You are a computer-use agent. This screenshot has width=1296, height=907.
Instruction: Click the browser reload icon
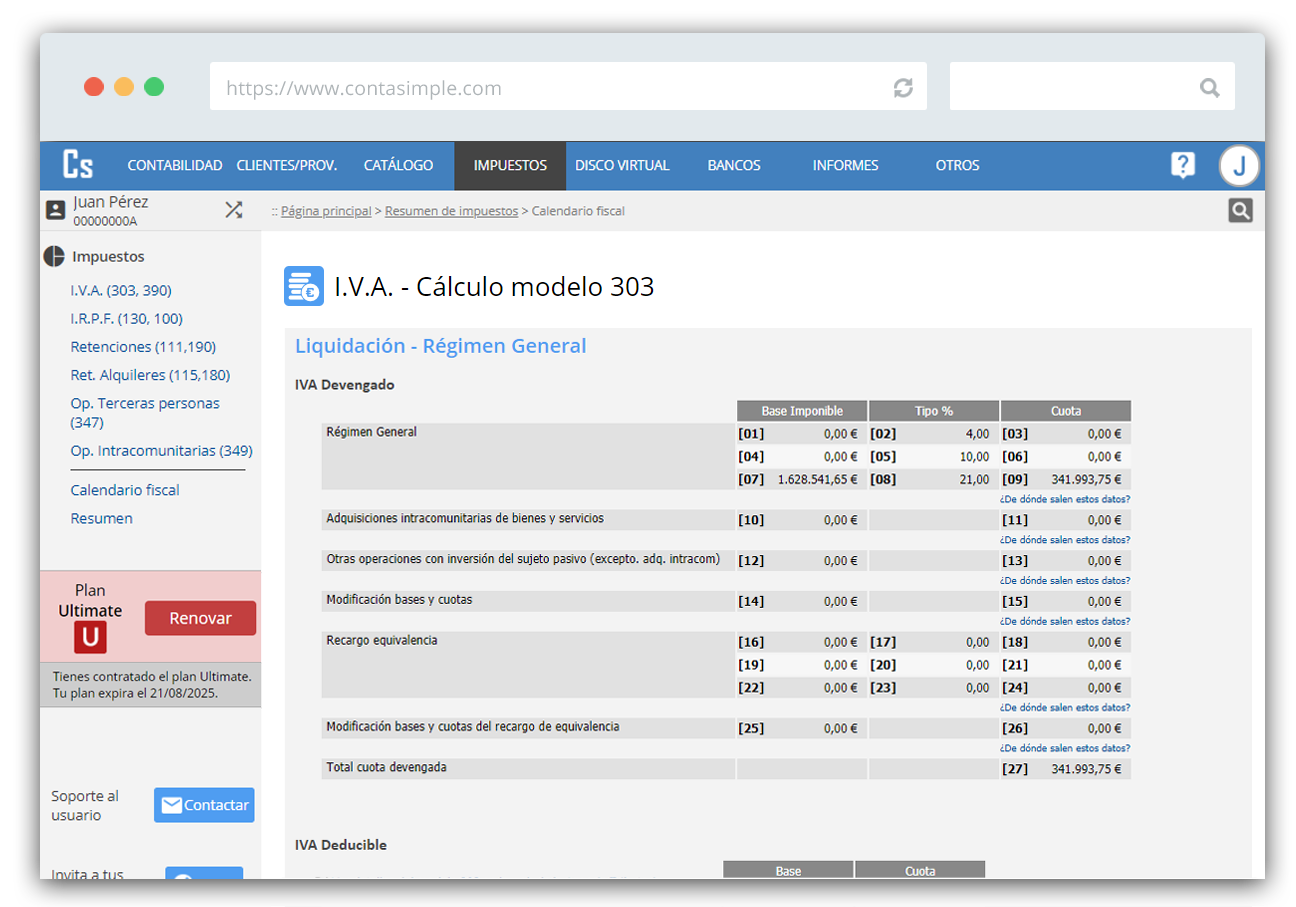tap(903, 88)
